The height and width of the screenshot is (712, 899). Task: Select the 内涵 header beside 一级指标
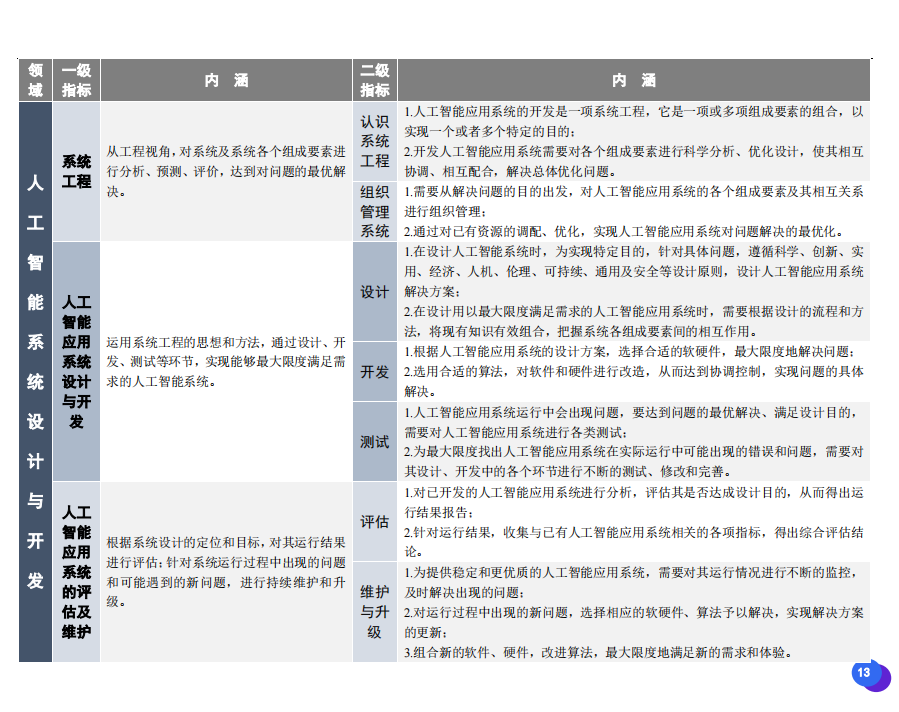227,80
